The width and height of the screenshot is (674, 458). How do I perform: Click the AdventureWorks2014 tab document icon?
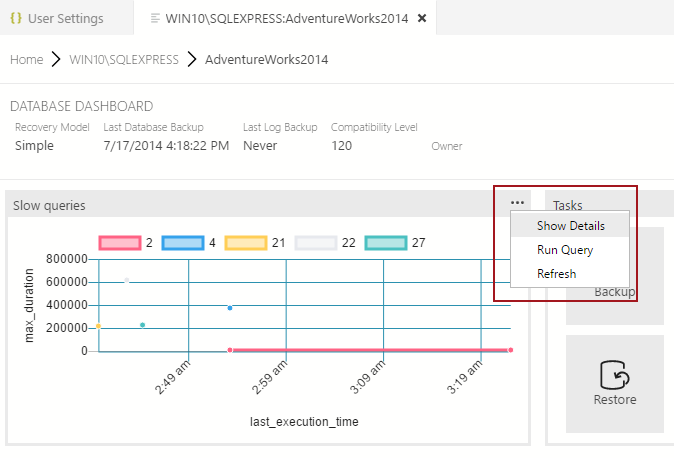click(155, 18)
